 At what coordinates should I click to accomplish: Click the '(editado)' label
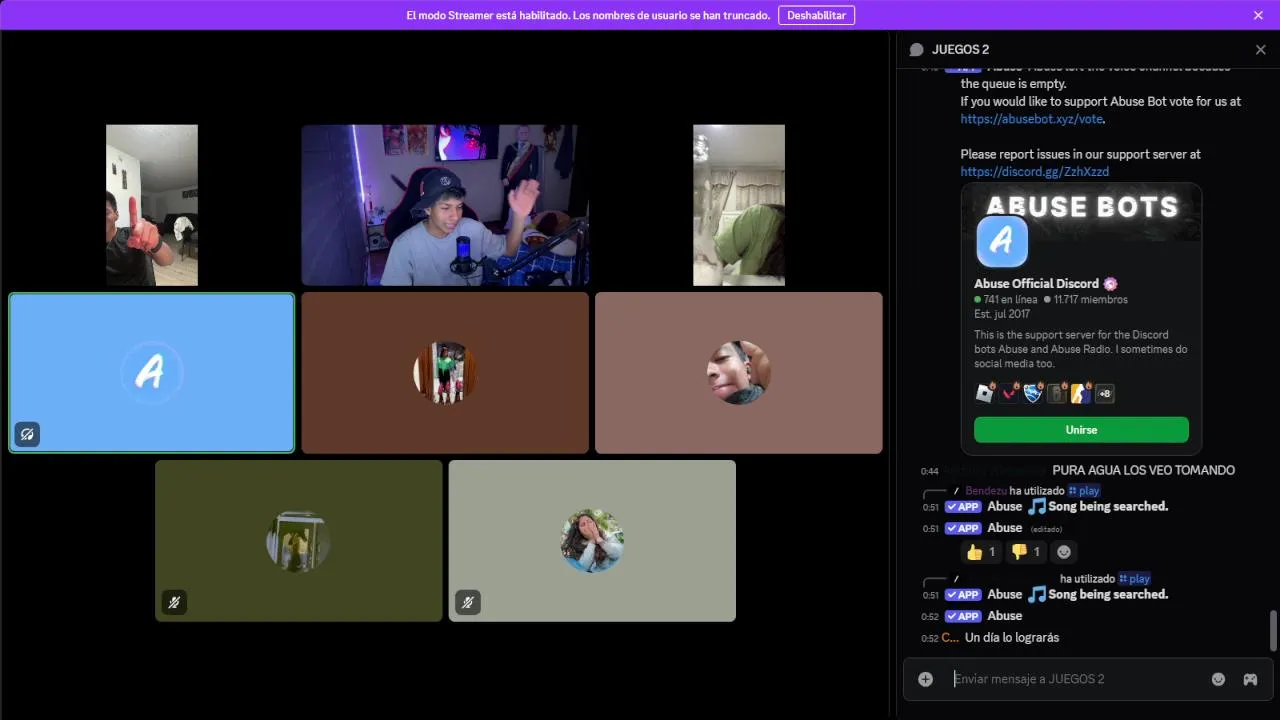point(1046,529)
